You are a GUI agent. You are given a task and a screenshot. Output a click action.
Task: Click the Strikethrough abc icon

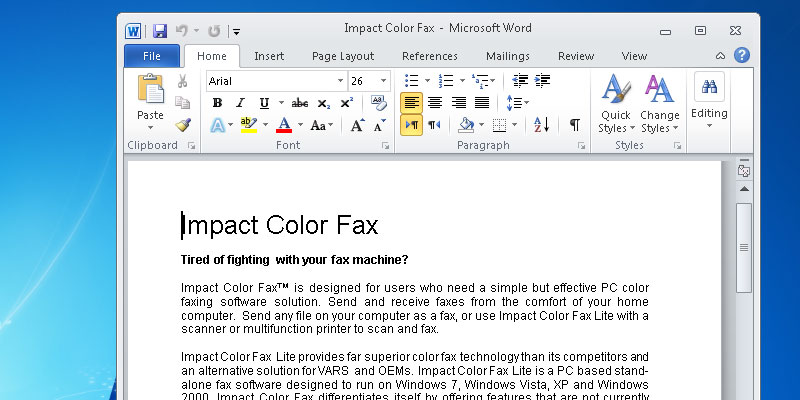(299, 103)
